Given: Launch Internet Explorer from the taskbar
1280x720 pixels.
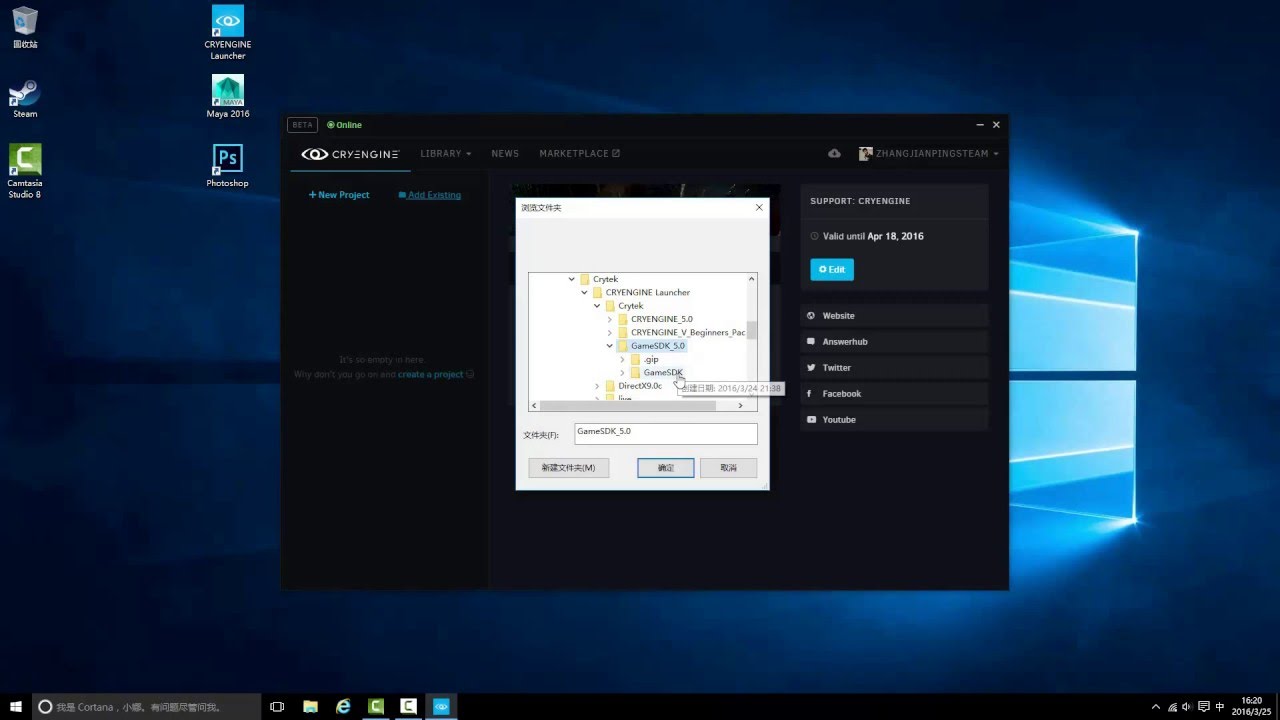Looking at the screenshot, I should (x=343, y=706).
